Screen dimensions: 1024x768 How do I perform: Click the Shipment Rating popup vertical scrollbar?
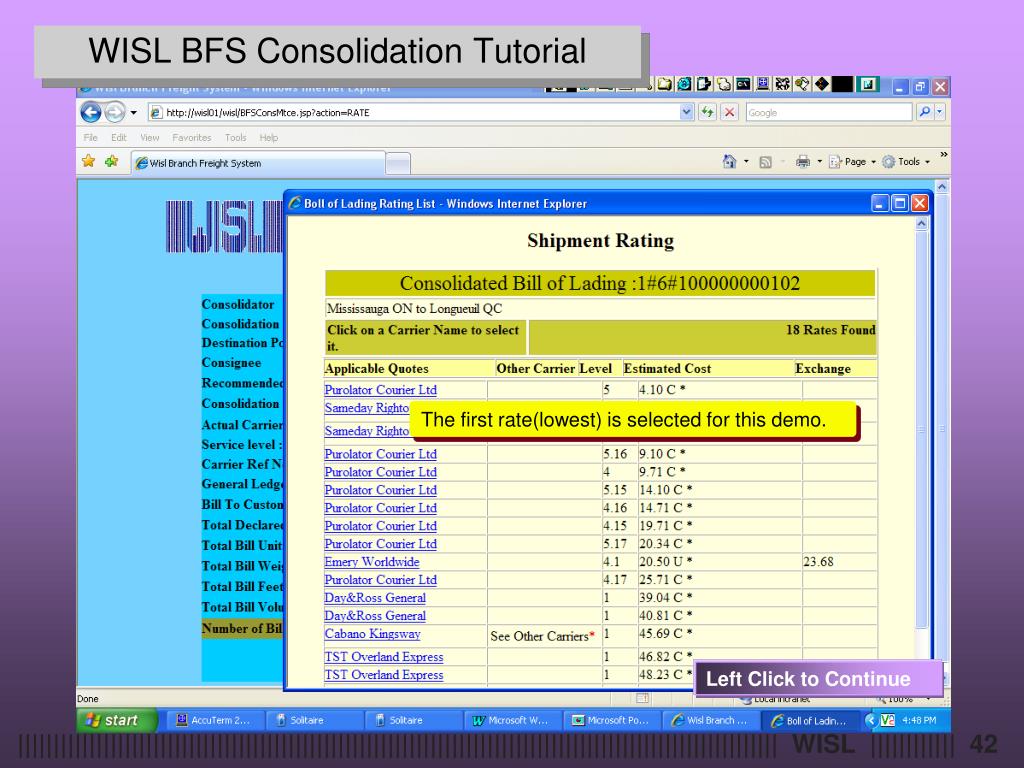[921, 431]
